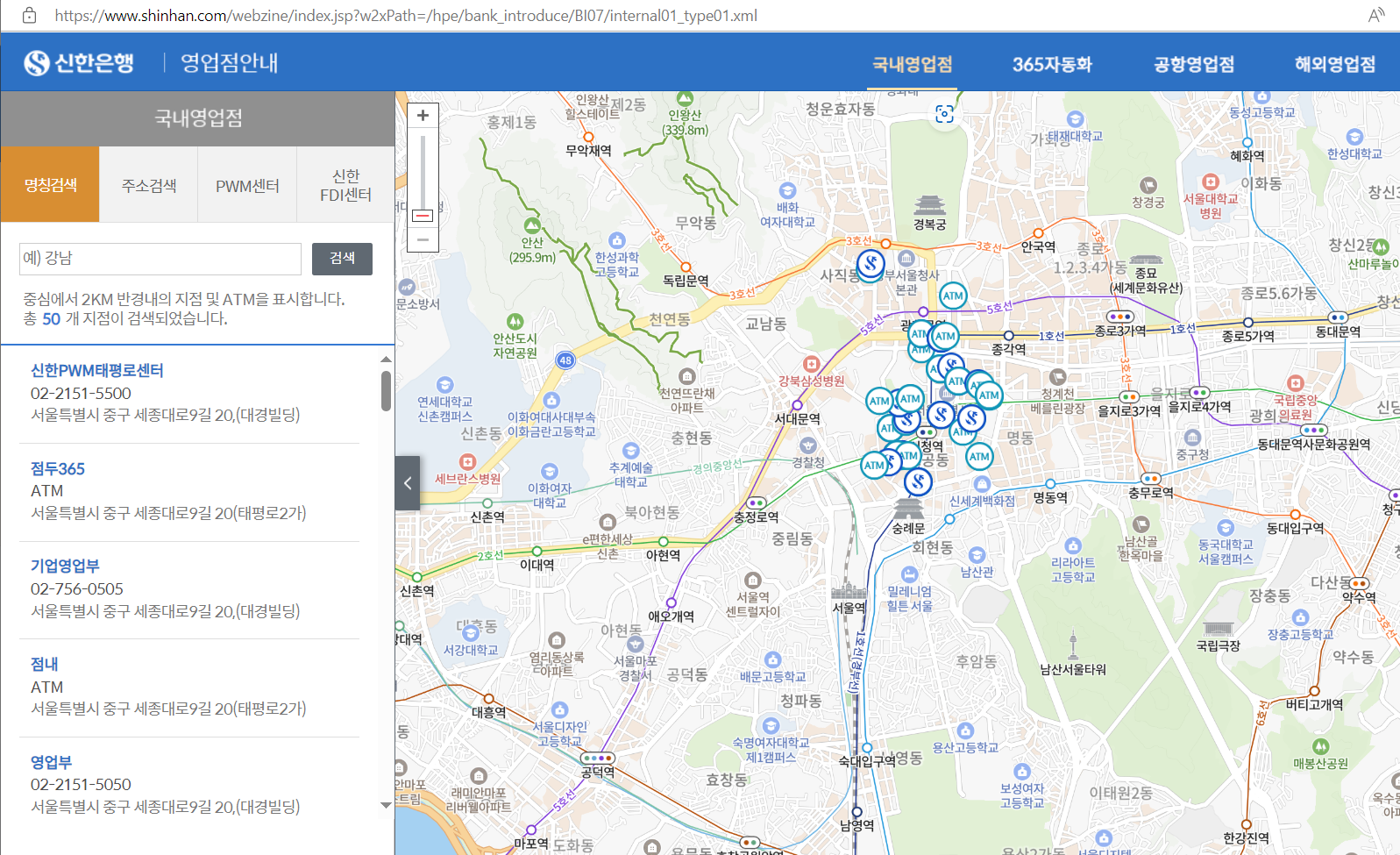The height and width of the screenshot is (855, 1400).
Task: Select the Shinhan branch marker above 숭례문
Action: click(x=918, y=481)
